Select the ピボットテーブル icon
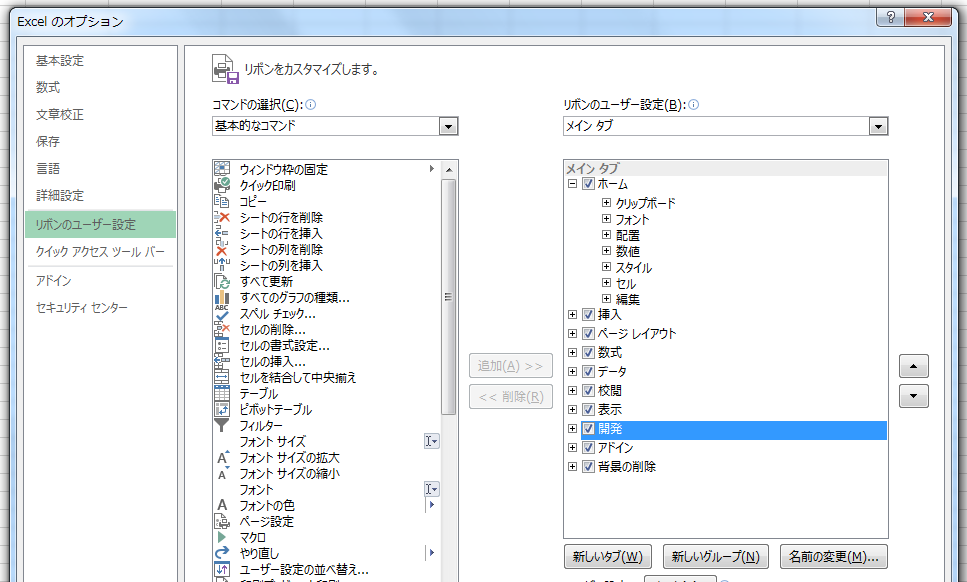The width and height of the screenshot is (967, 582). (x=222, y=409)
